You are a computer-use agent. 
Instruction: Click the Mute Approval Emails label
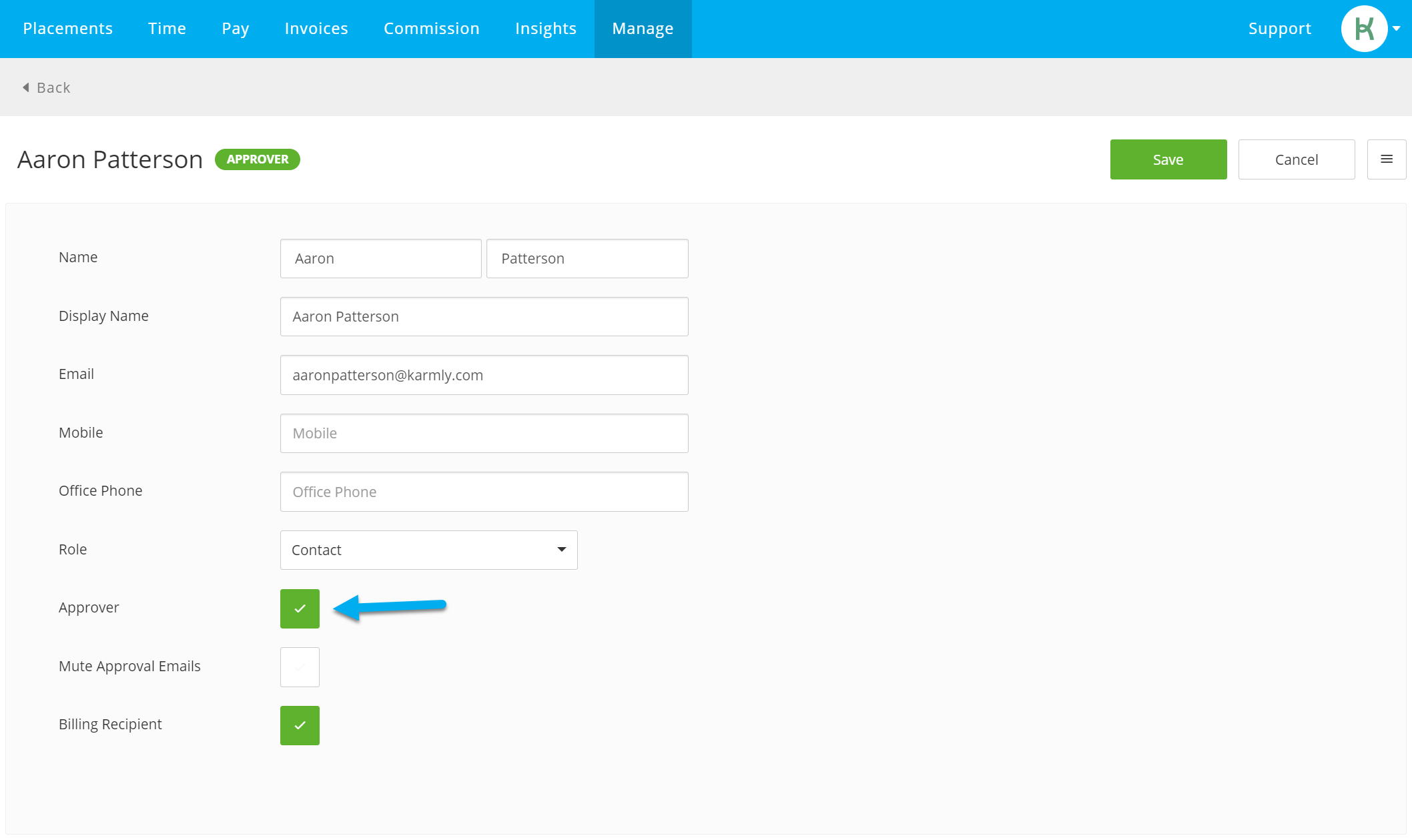click(x=129, y=666)
